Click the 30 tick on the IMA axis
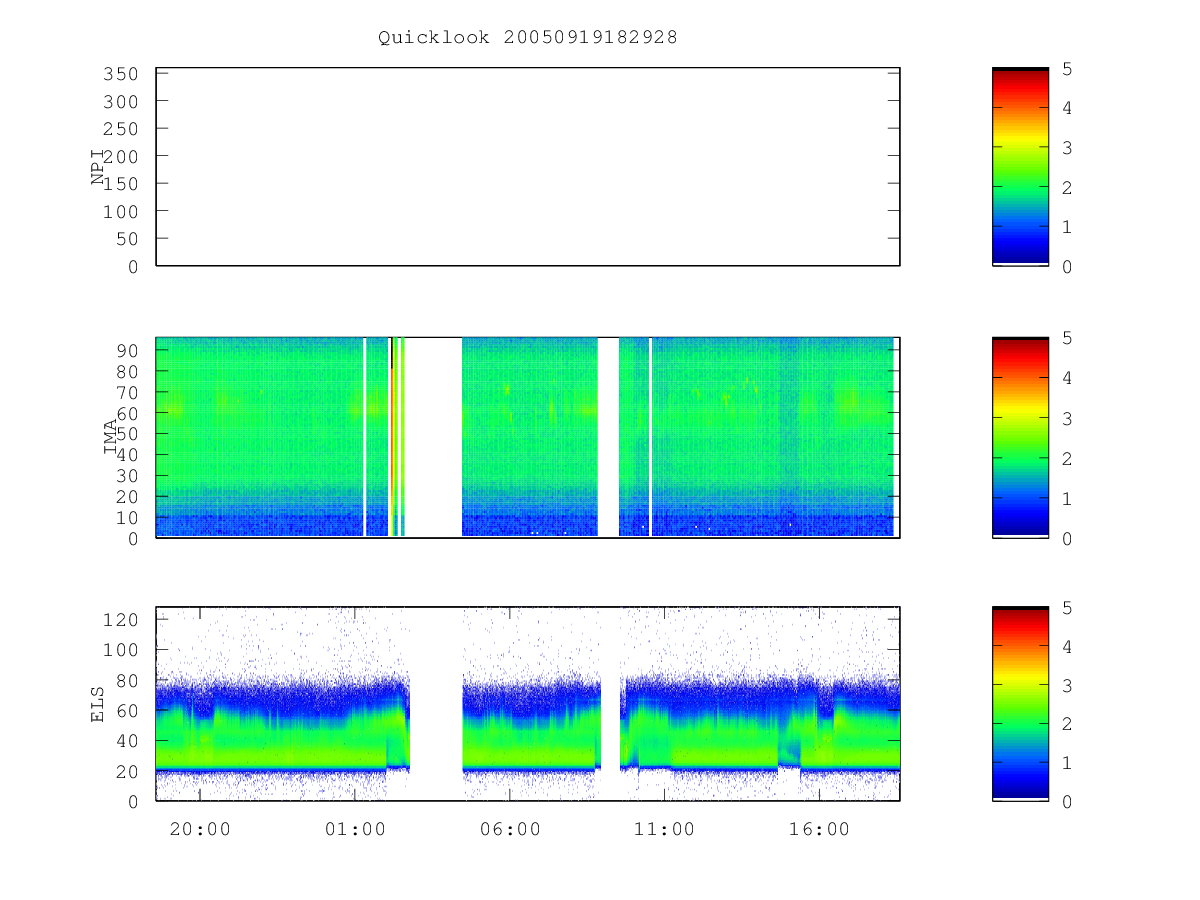1200x900 pixels. coord(127,475)
